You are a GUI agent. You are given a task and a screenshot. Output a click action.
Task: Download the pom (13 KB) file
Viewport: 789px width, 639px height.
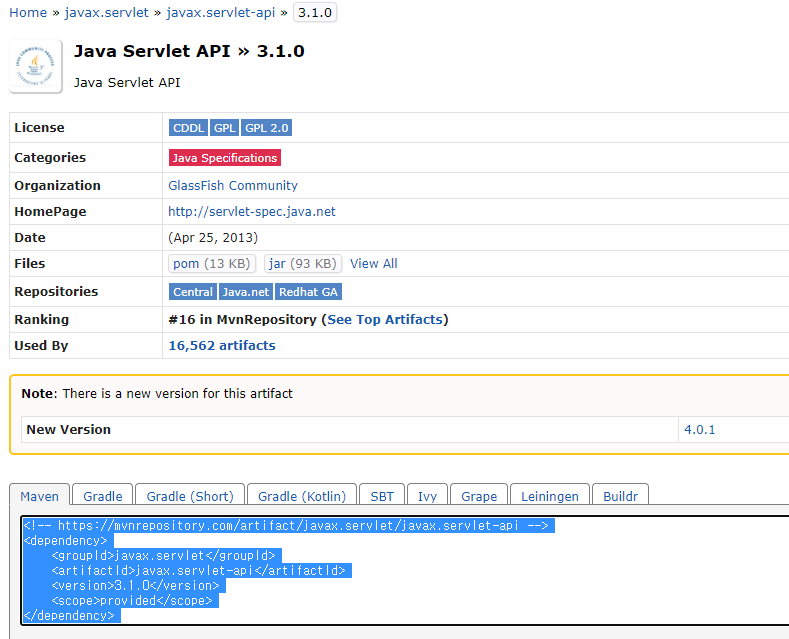click(x=212, y=264)
